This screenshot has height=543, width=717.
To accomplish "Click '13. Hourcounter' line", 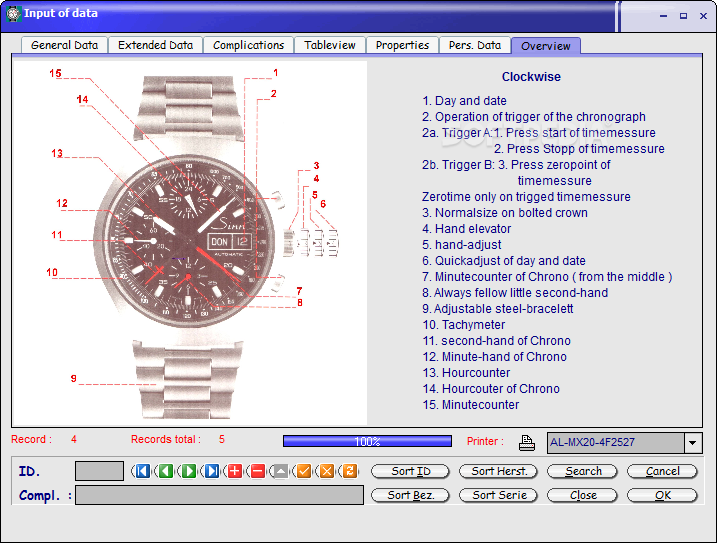I will click(466, 373).
